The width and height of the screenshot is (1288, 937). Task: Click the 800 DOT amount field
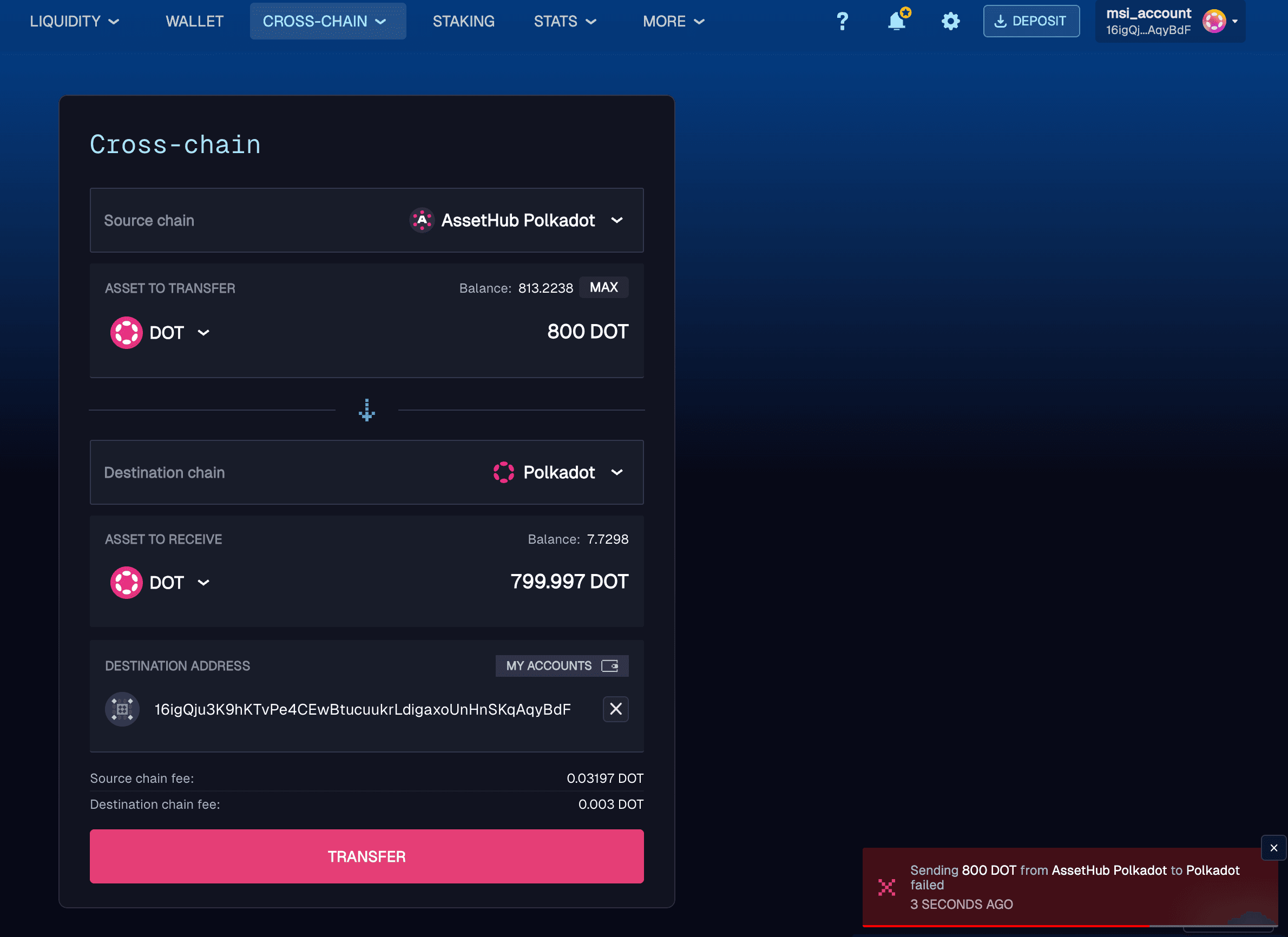pyautogui.click(x=587, y=332)
